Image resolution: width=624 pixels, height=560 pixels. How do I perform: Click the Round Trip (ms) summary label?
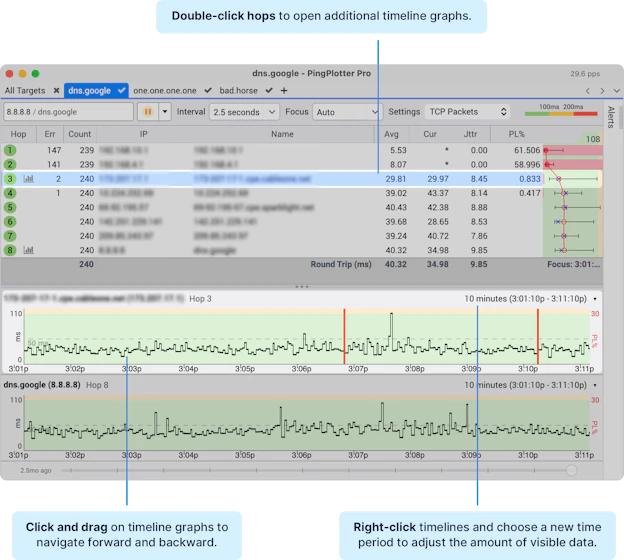[x=341, y=264]
